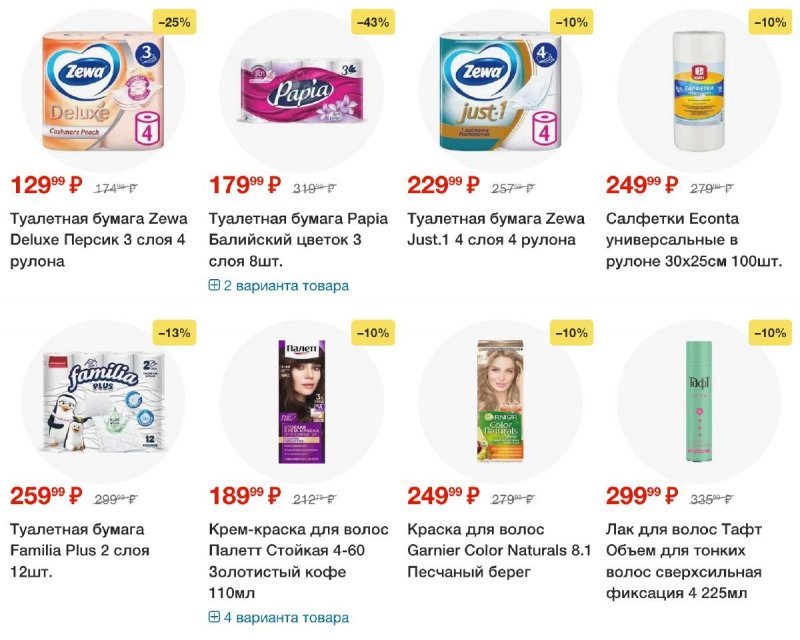This screenshot has height=640, width=800.
Task: Open Краска для волос Garnier title link
Action: click(499, 551)
